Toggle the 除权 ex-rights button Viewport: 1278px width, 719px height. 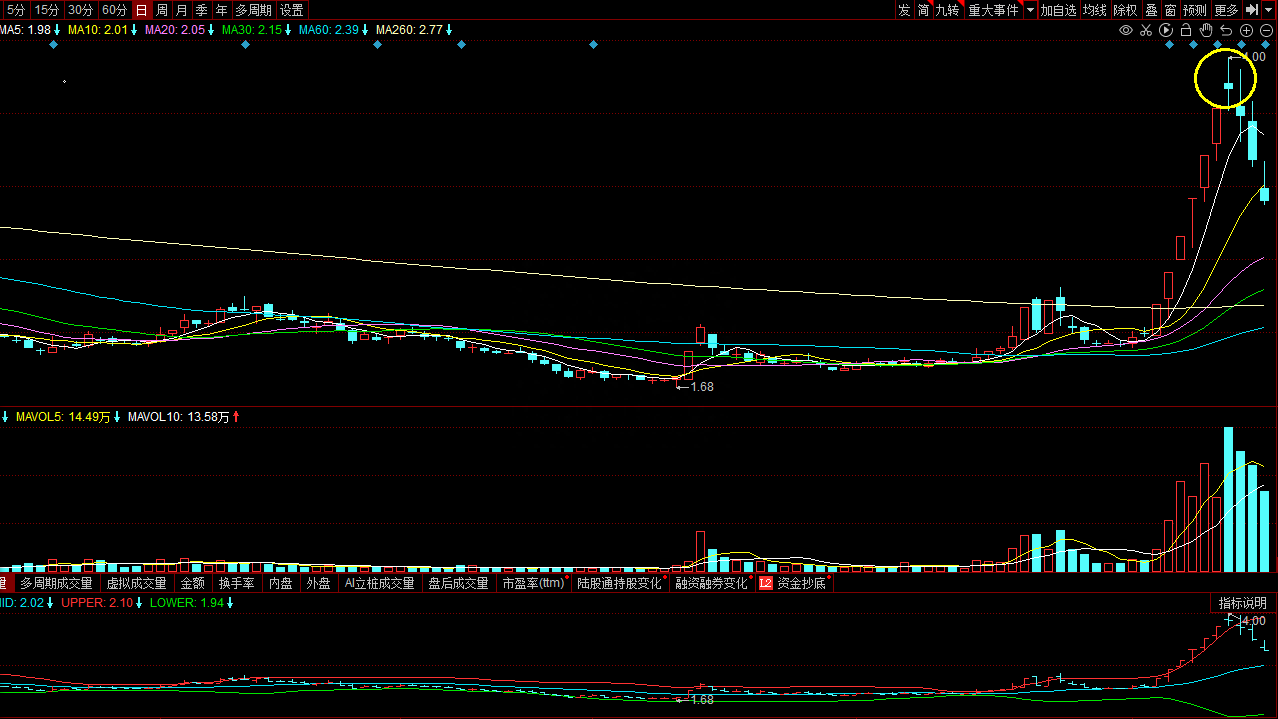click(x=1125, y=10)
